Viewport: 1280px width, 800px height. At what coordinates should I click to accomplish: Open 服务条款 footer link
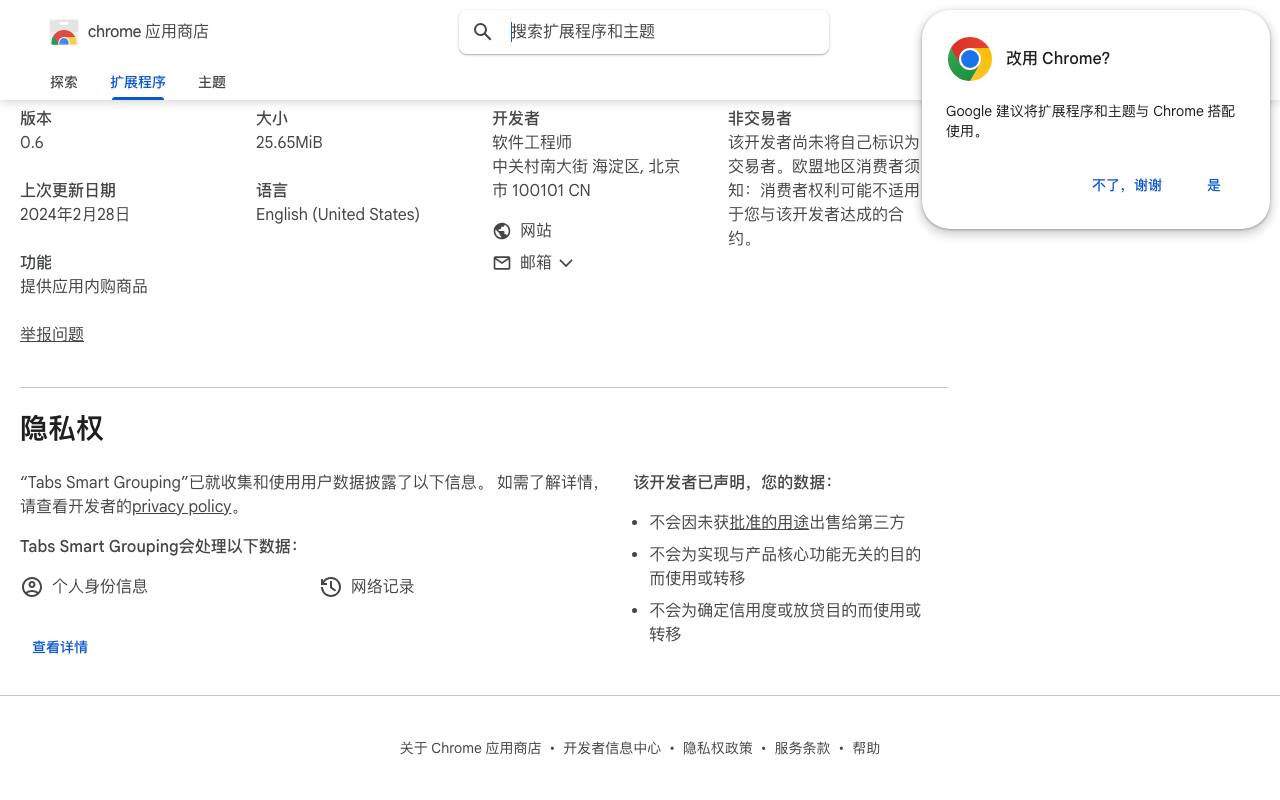[802, 748]
